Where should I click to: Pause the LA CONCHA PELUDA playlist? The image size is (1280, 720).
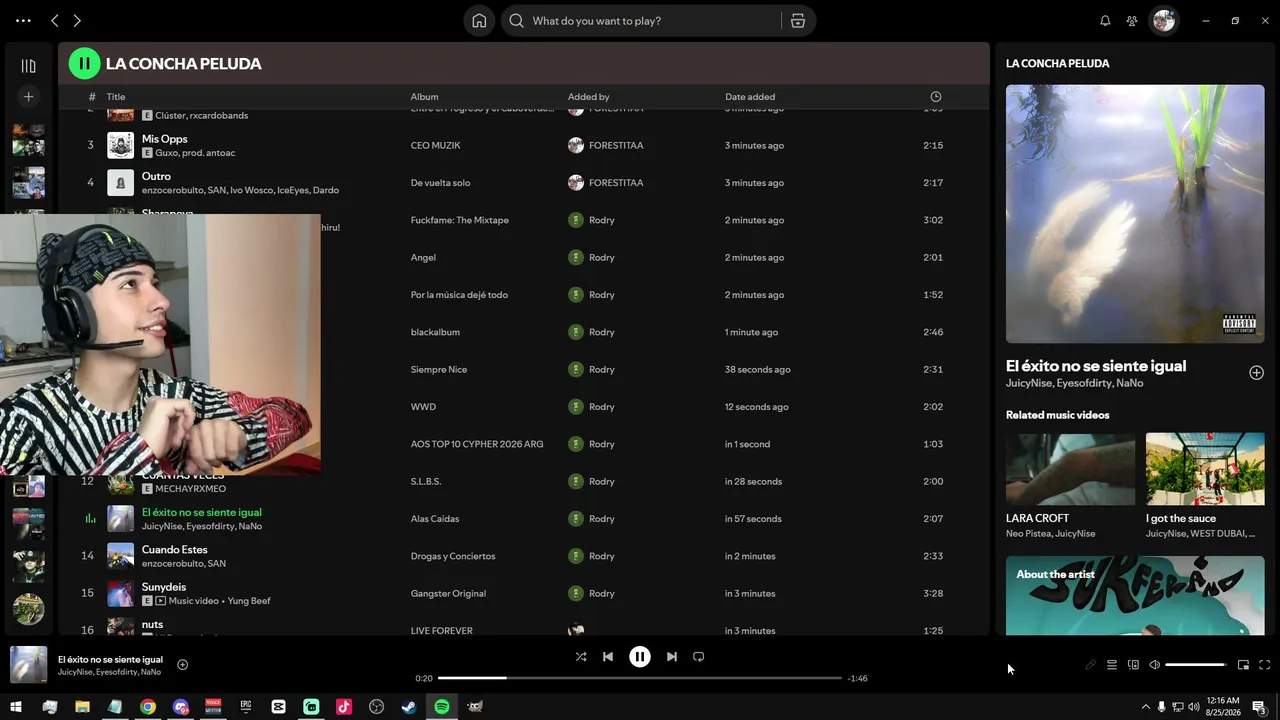pos(84,64)
